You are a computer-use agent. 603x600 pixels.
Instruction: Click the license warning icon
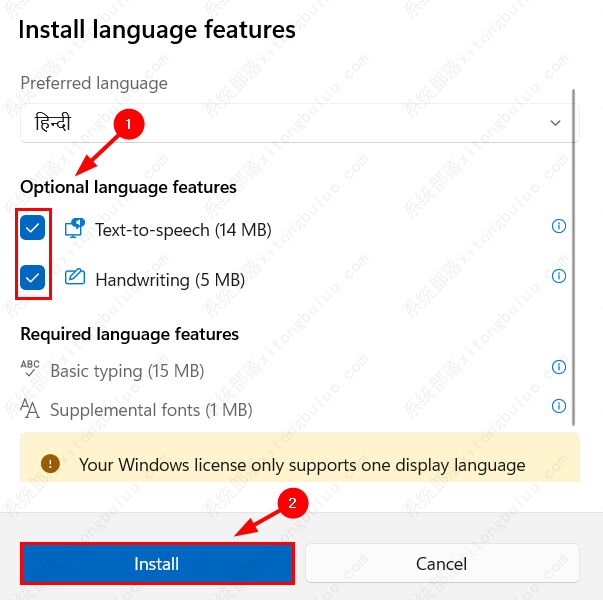click(x=50, y=464)
